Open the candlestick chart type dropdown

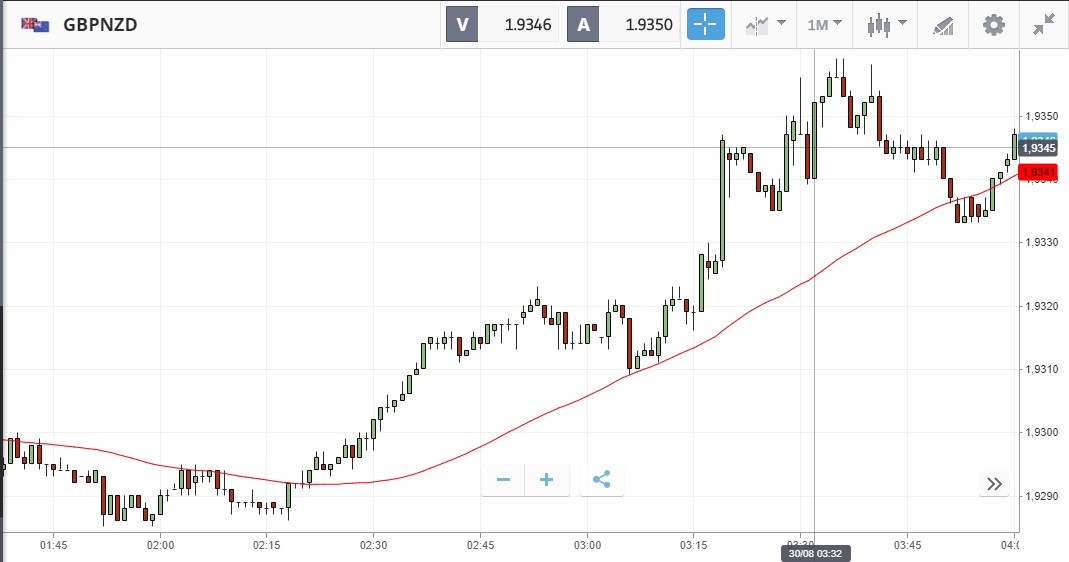coord(886,25)
